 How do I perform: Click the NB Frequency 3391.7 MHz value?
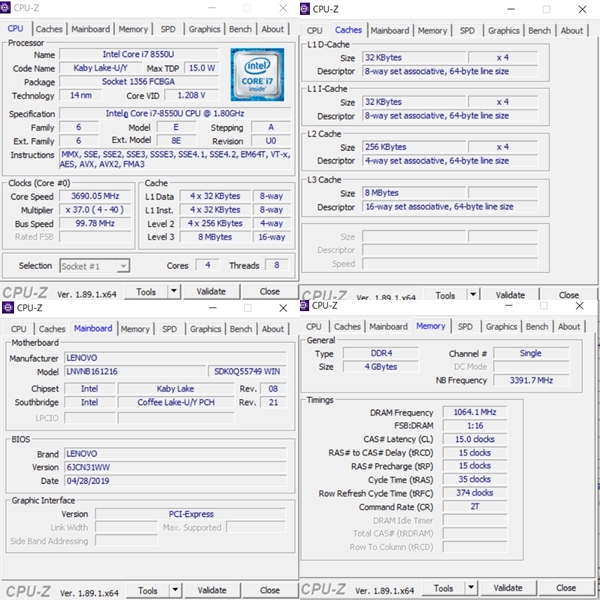(531, 380)
